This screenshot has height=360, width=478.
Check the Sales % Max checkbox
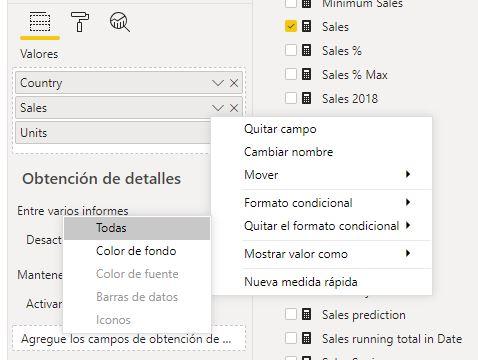click(x=291, y=74)
